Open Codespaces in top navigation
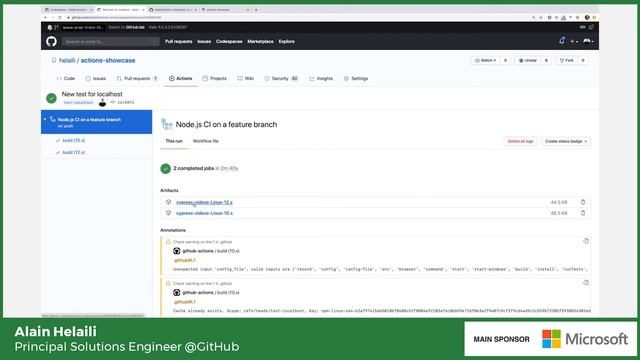Image resolution: width=640 pixels, height=360 pixels. pyautogui.click(x=229, y=41)
